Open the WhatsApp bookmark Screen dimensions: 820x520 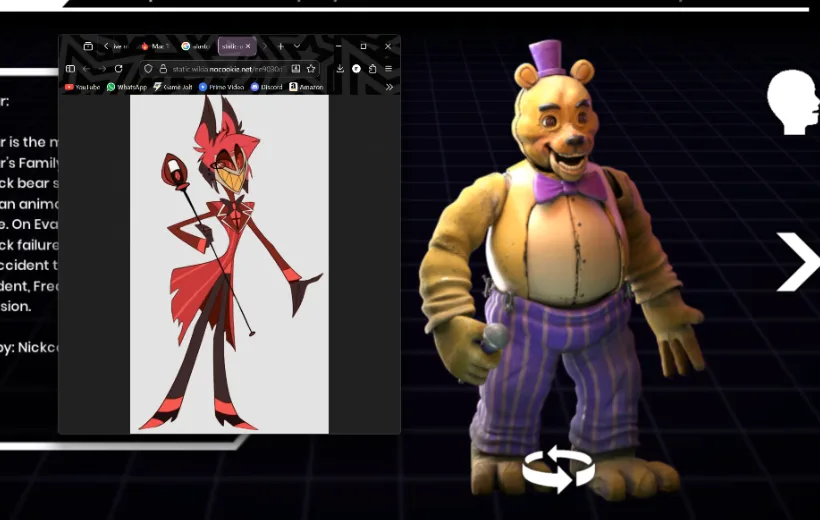click(127, 87)
